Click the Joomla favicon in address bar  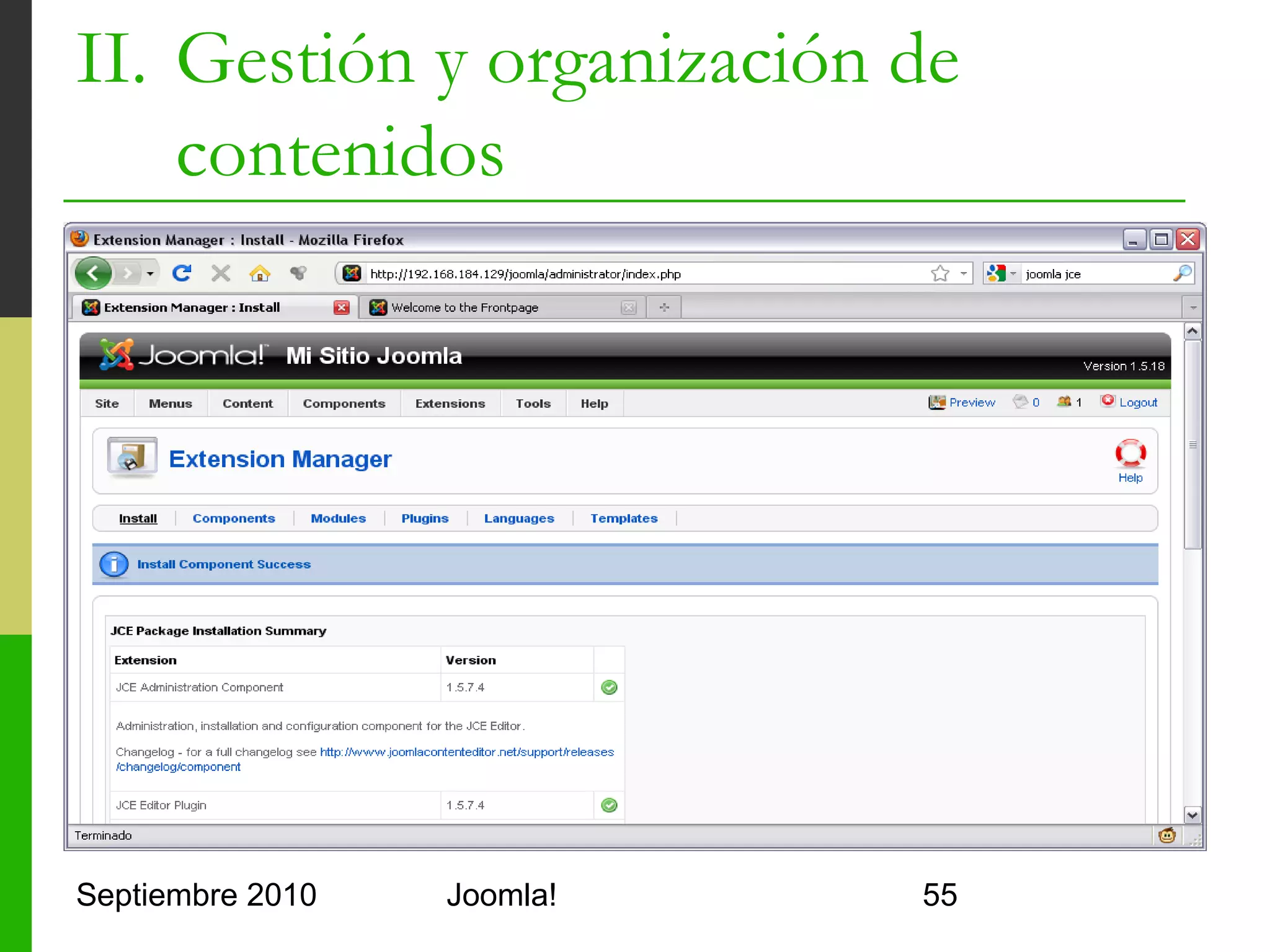[352, 273]
